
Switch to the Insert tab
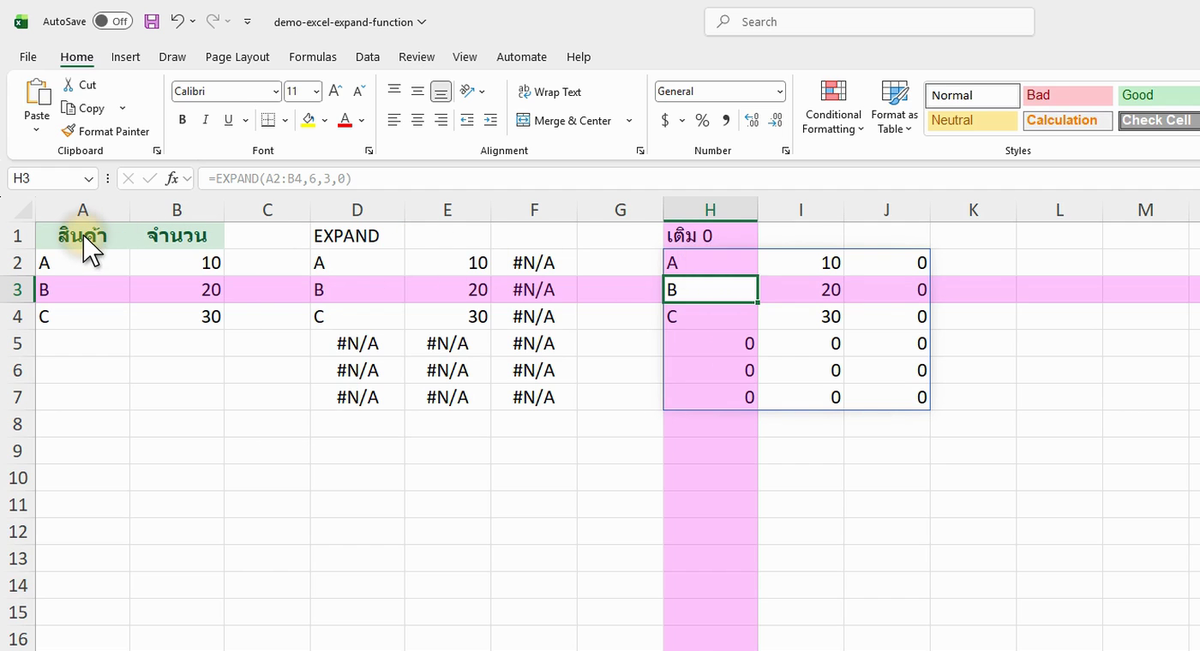point(126,57)
